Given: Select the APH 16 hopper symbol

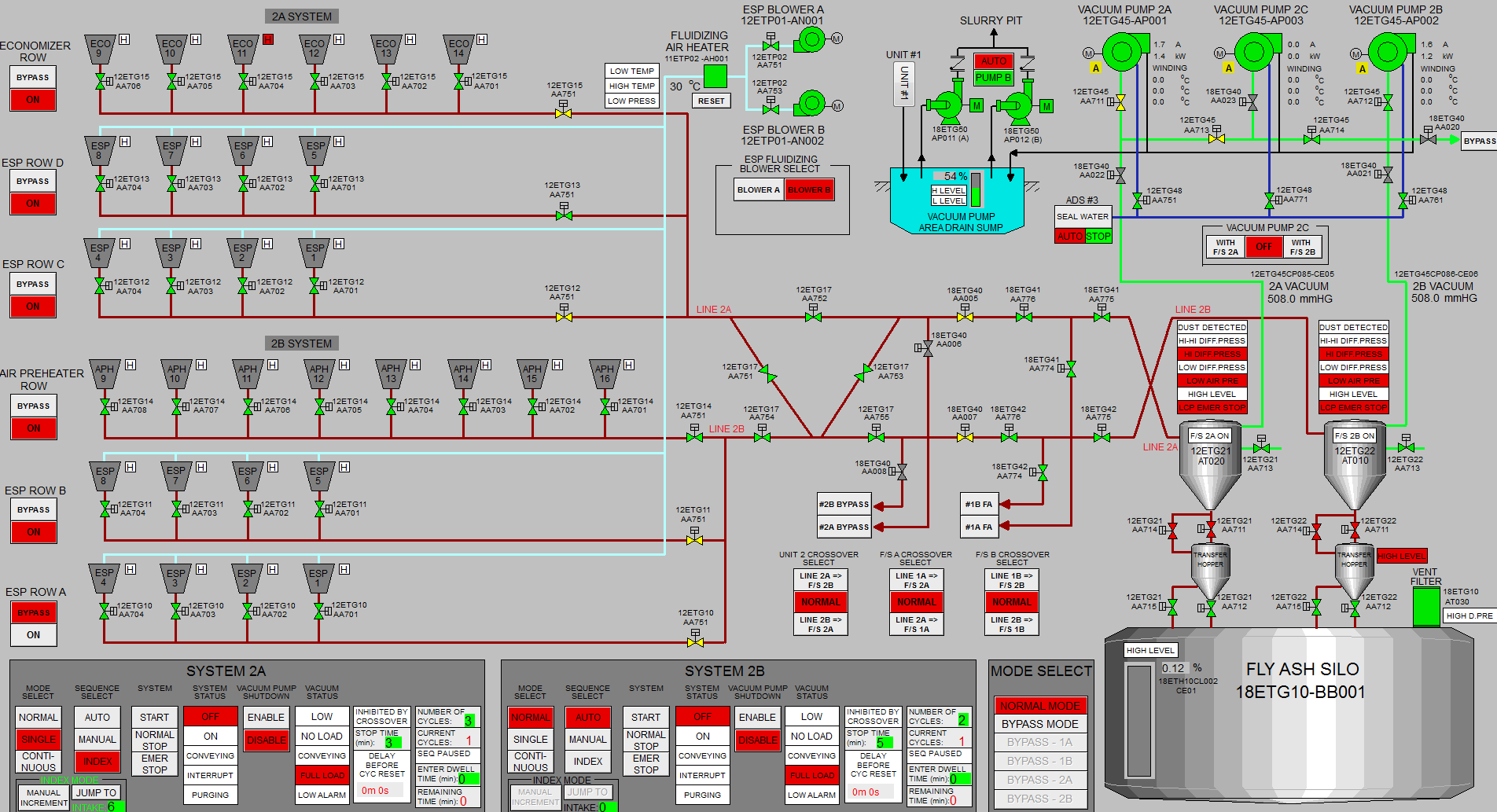Looking at the screenshot, I should [x=604, y=373].
